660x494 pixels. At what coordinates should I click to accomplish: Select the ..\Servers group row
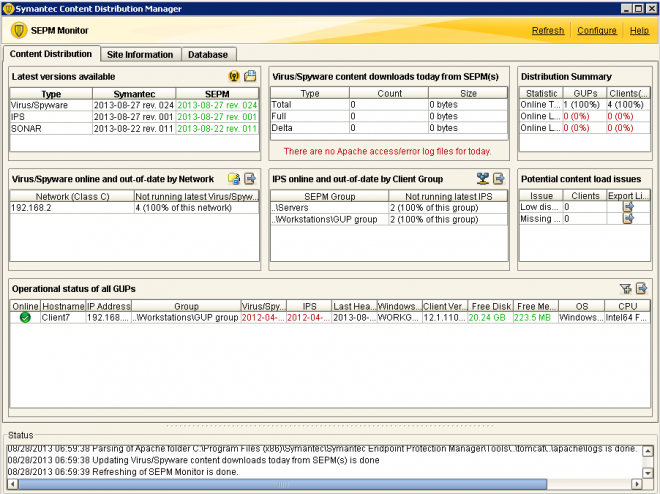(389, 208)
